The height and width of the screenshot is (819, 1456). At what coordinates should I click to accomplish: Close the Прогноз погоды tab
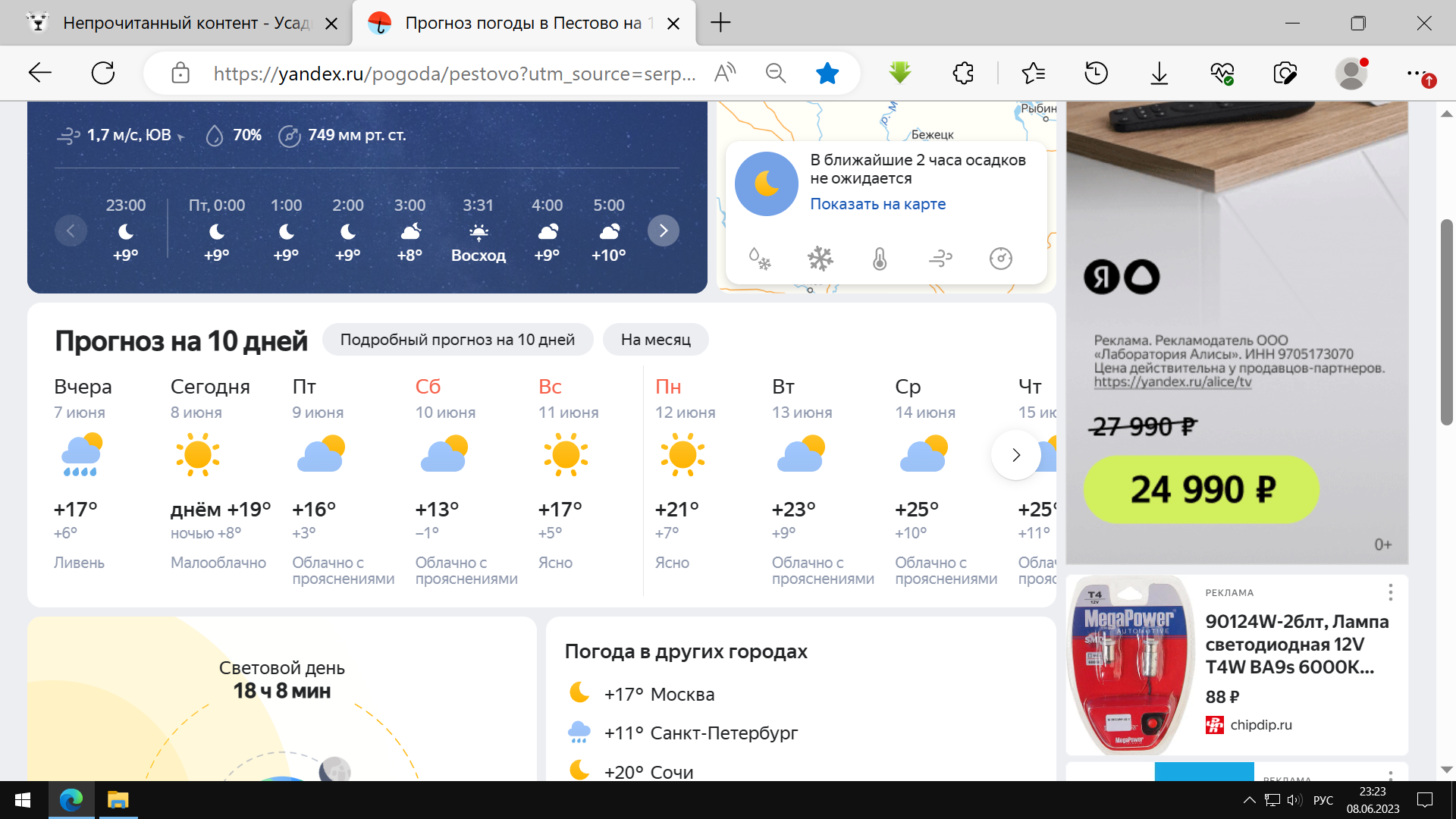pyautogui.click(x=673, y=24)
